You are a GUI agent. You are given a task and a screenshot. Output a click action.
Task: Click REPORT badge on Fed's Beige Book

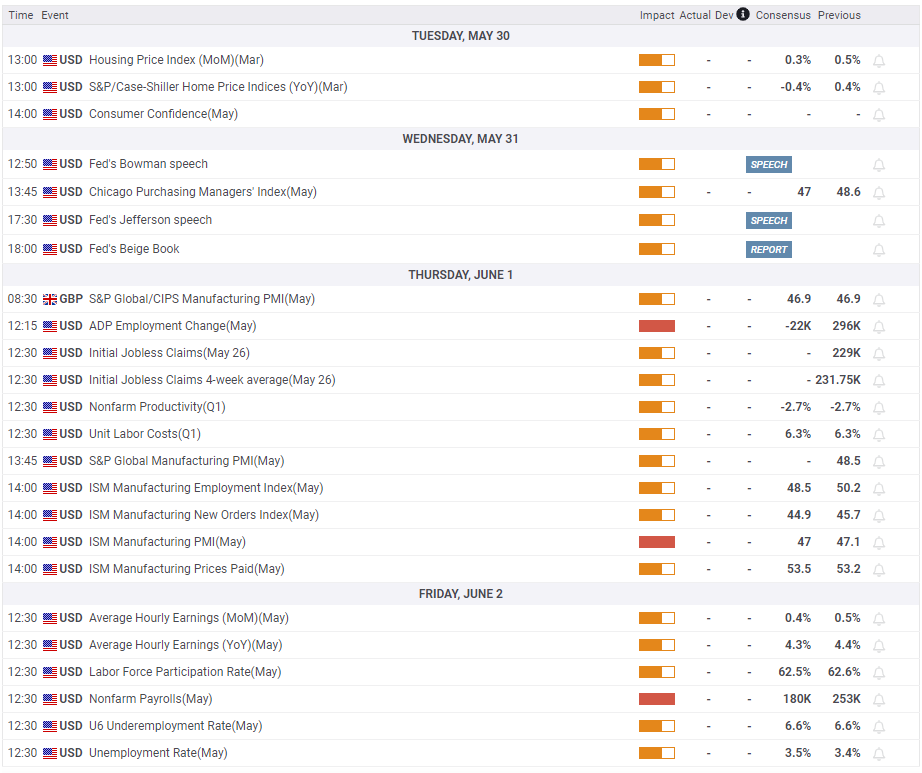769,249
